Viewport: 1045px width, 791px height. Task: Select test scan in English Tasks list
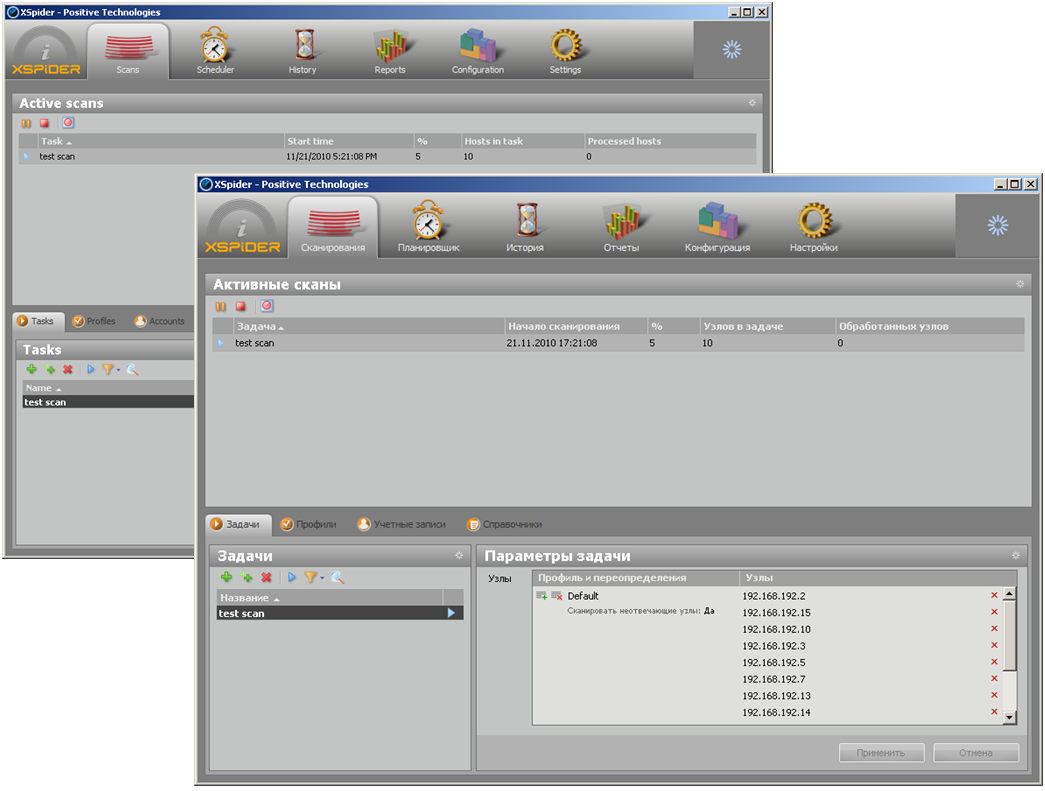click(108, 402)
